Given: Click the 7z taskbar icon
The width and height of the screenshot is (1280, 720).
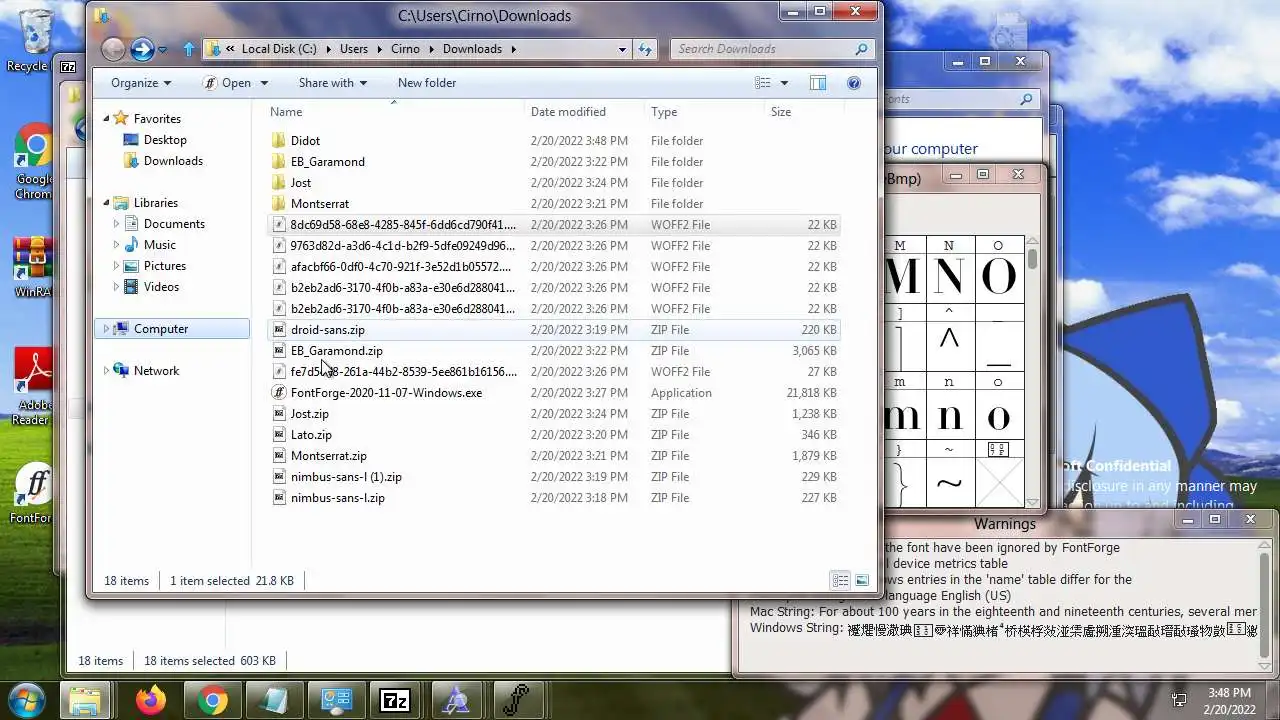Looking at the screenshot, I should 394,700.
